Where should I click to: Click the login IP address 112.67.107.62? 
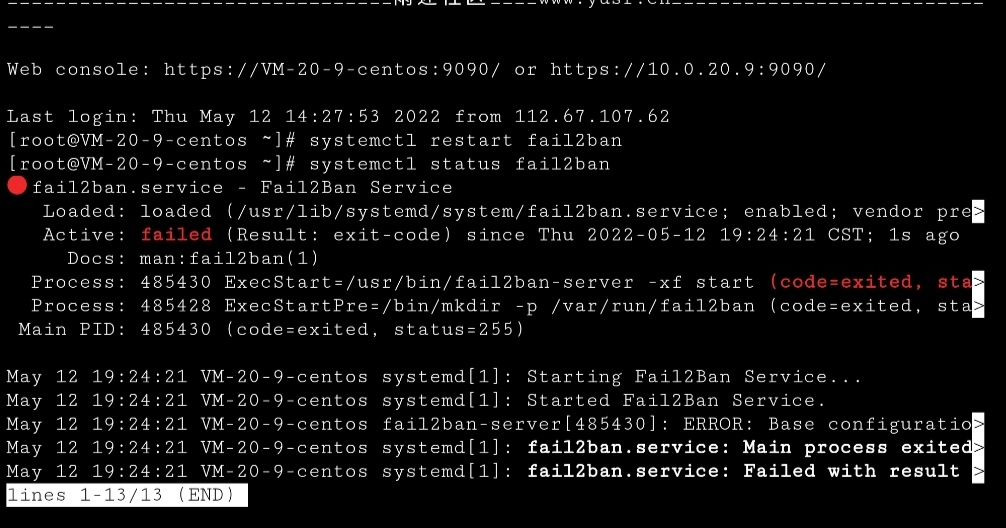click(x=592, y=117)
